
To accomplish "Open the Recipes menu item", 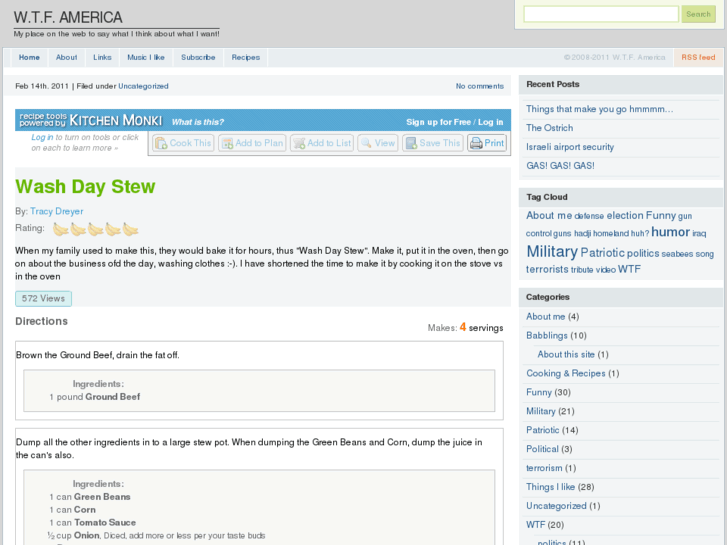I will click(246, 58).
